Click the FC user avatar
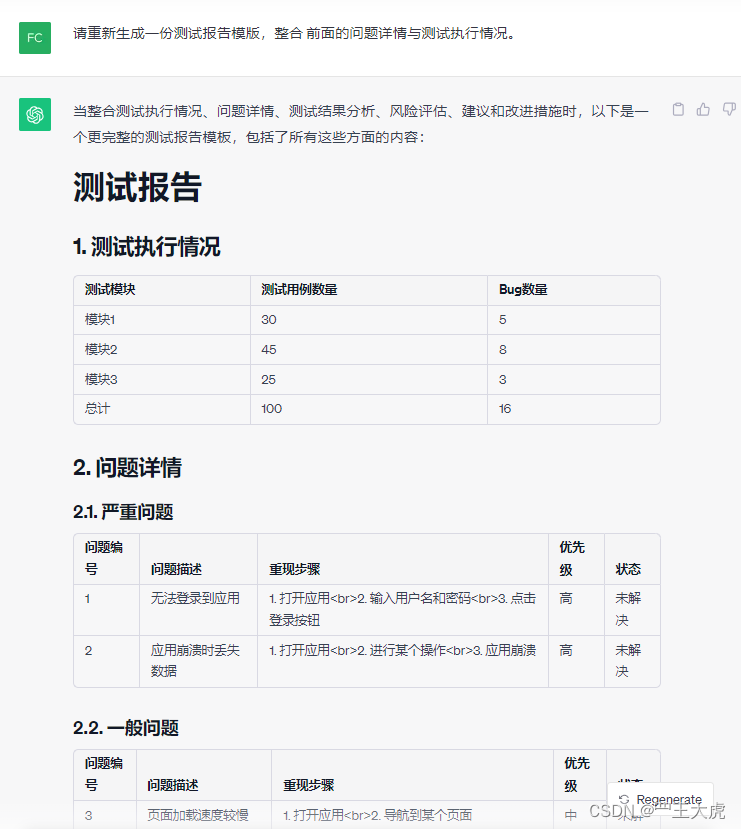This screenshot has height=829, width=741. [x=35, y=38]
